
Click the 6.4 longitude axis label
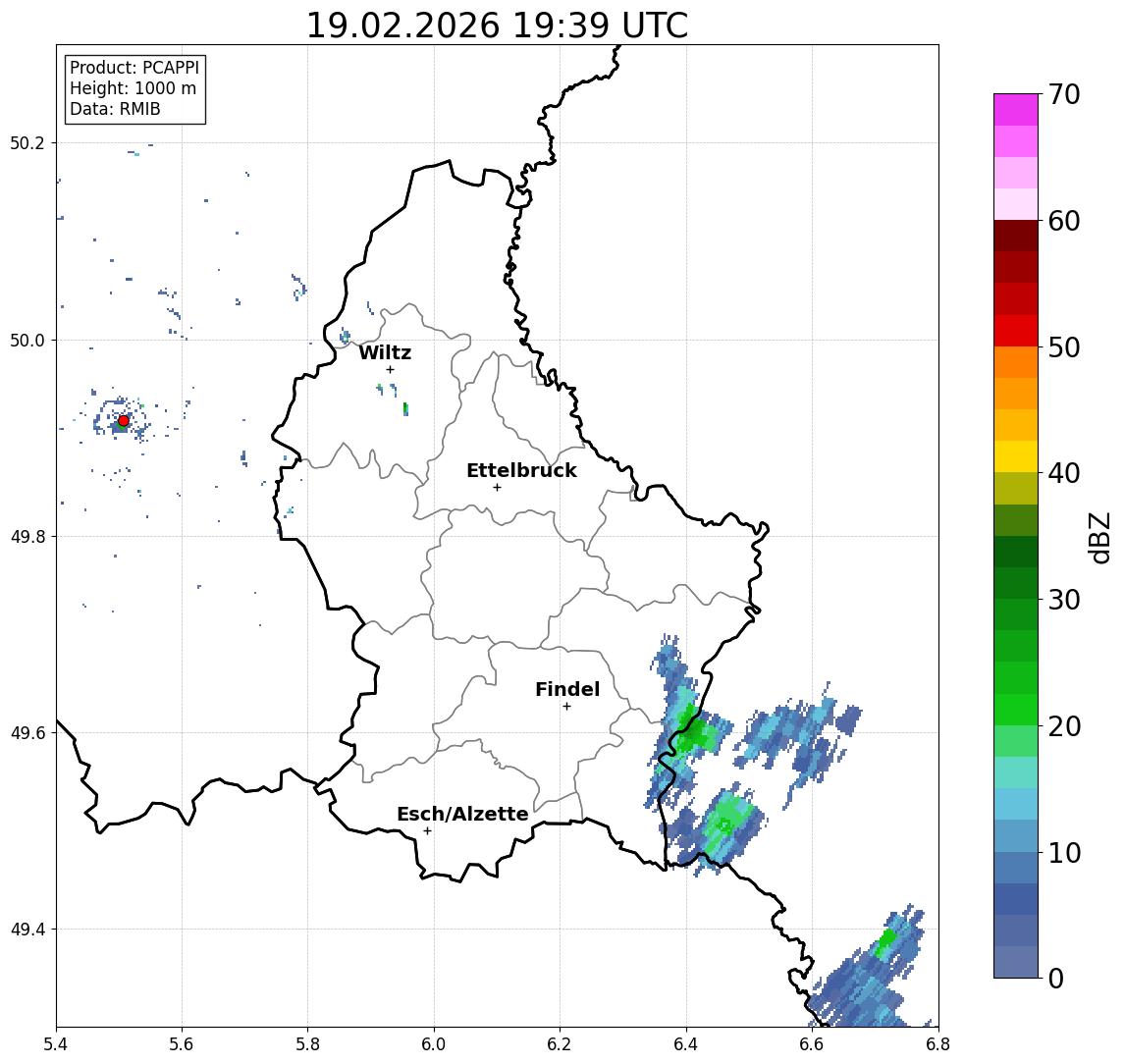point(686,1044)
